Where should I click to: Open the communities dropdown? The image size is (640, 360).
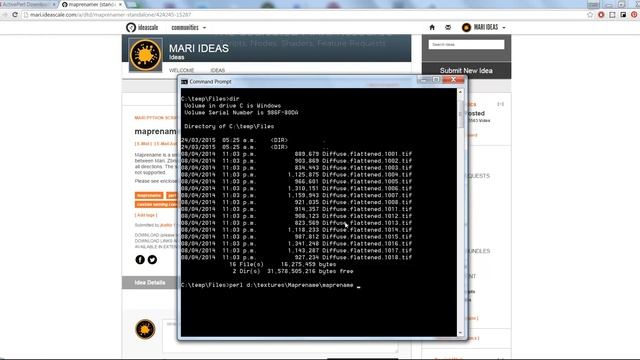coord(189,27)
